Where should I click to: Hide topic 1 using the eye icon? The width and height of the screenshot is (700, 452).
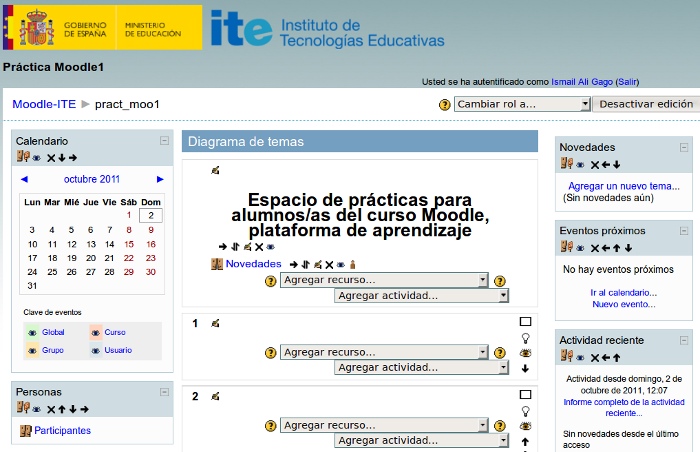point(525,354)
